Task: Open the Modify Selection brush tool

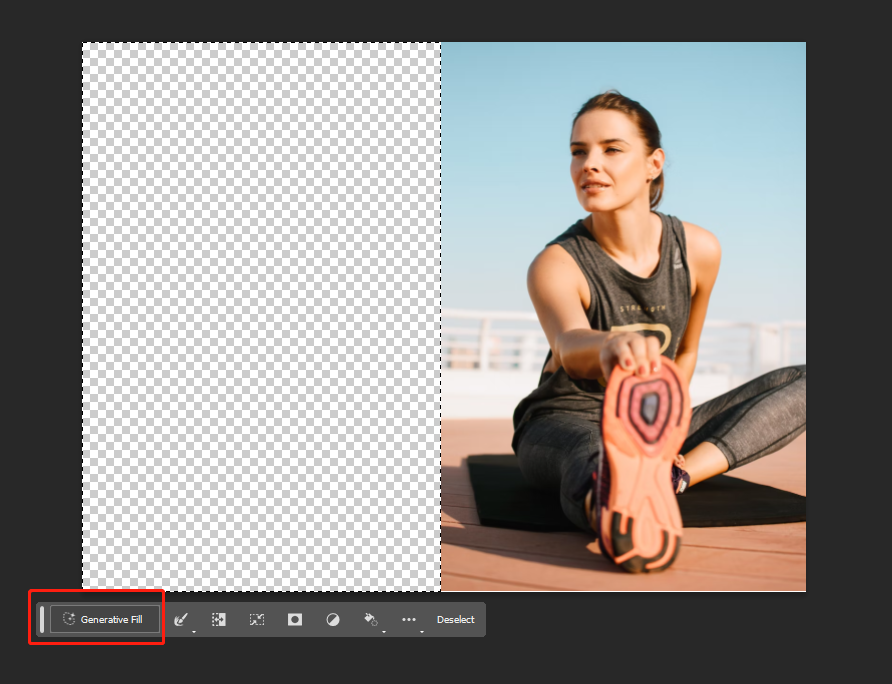Action: (181, 619)
